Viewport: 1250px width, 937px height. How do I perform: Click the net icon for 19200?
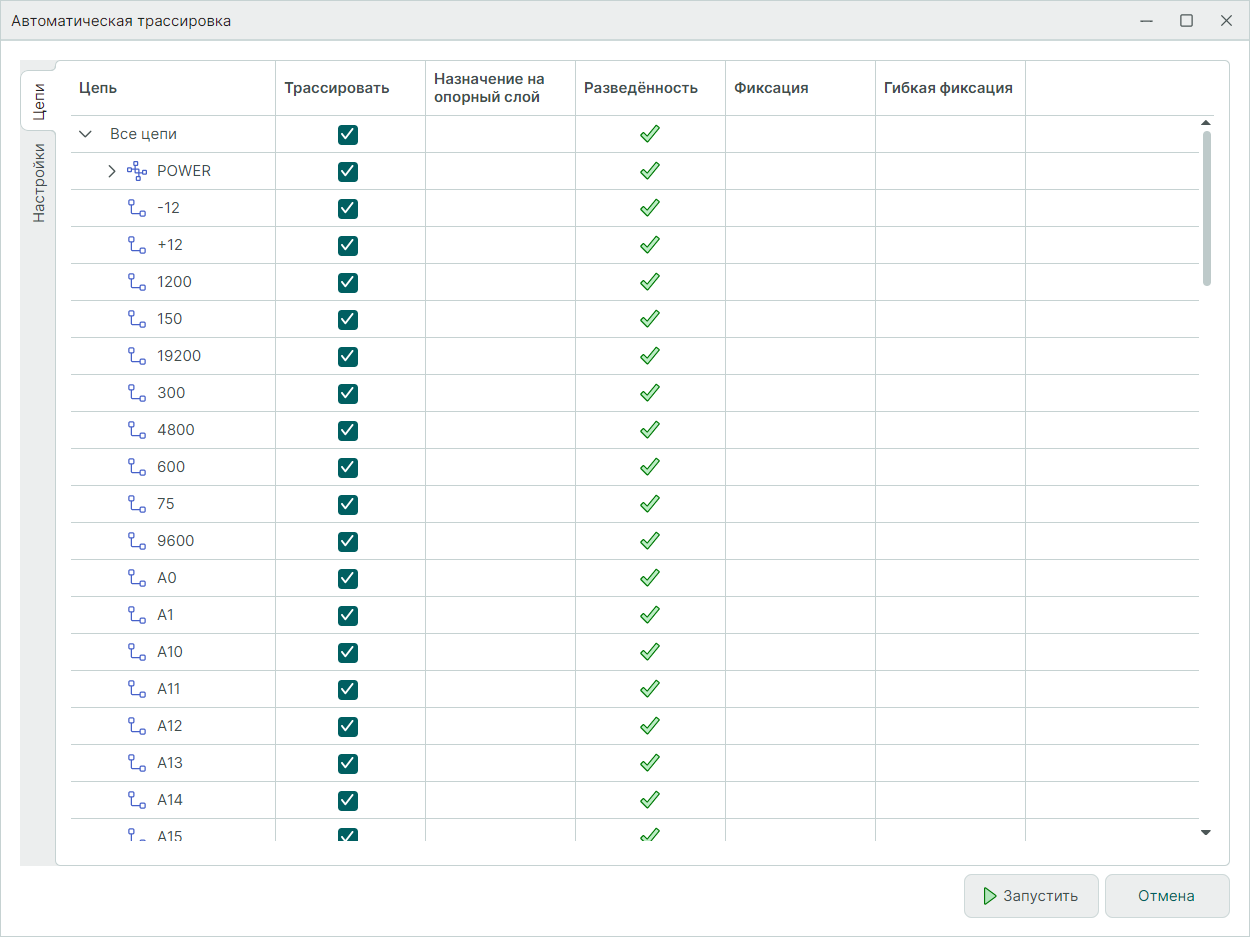coord(137,356)
